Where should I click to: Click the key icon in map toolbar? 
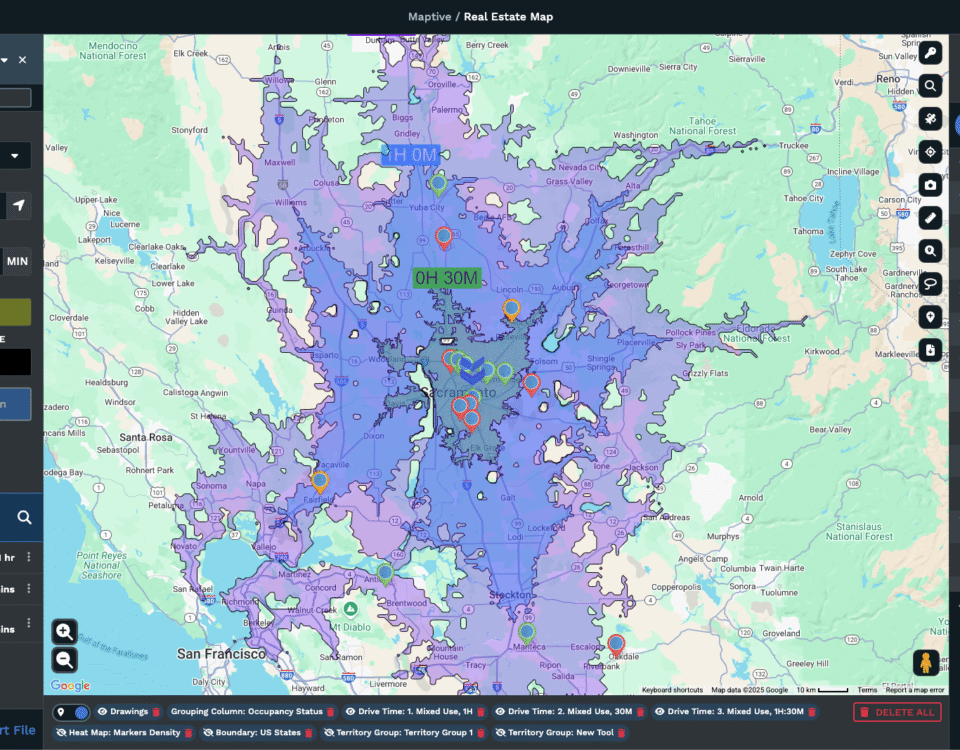(931, 54)
